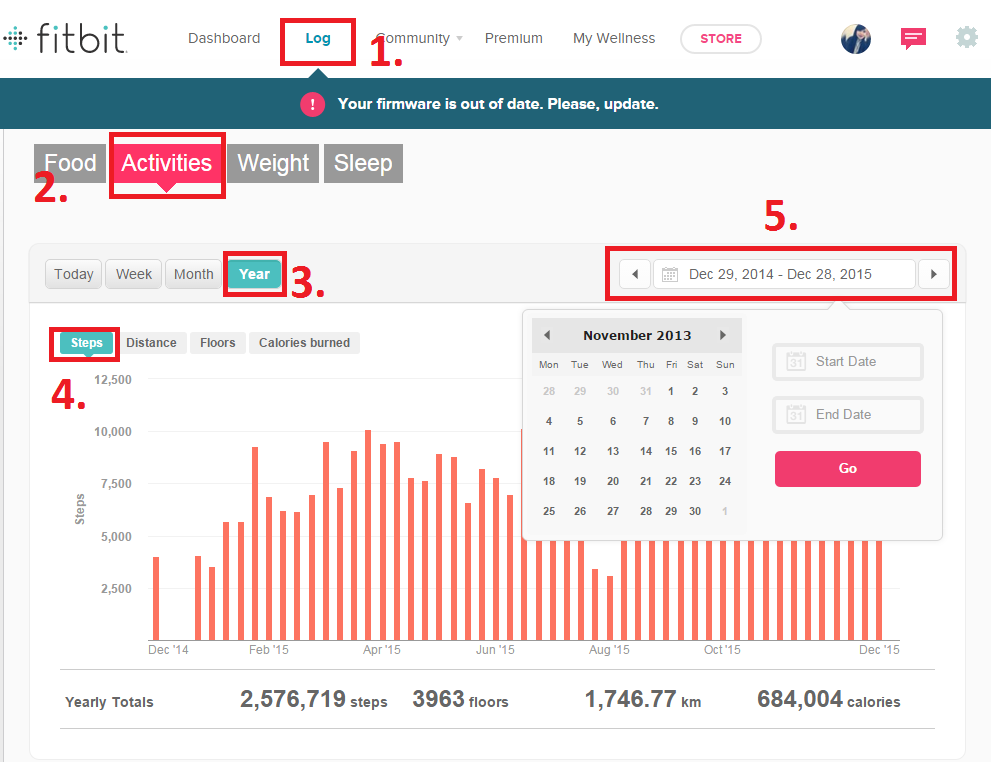Screen dimensions: 991x762
Task: Click calendar icon in date range field
Action: point(669,274)
